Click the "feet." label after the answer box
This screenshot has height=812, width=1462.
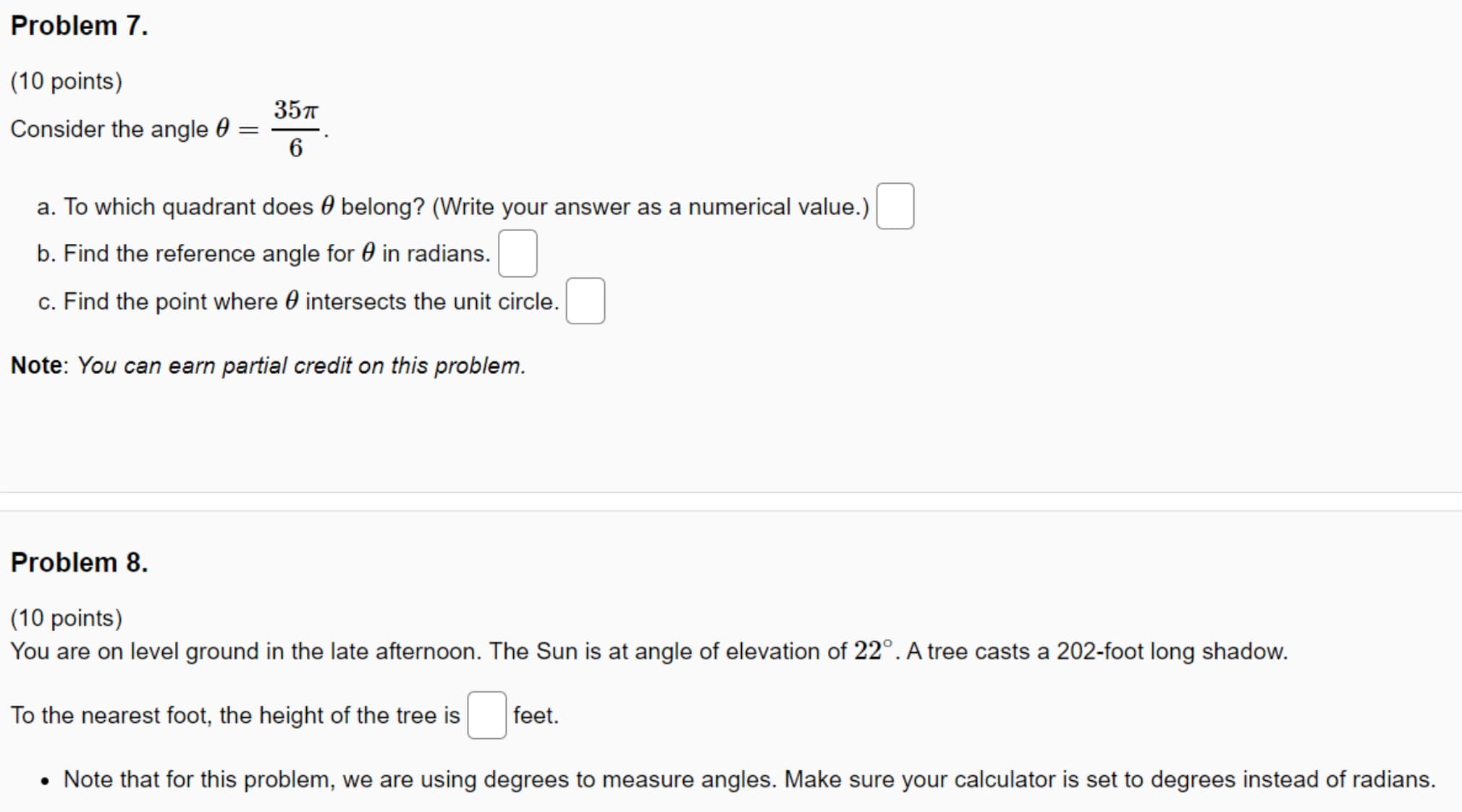pos(536,716)
